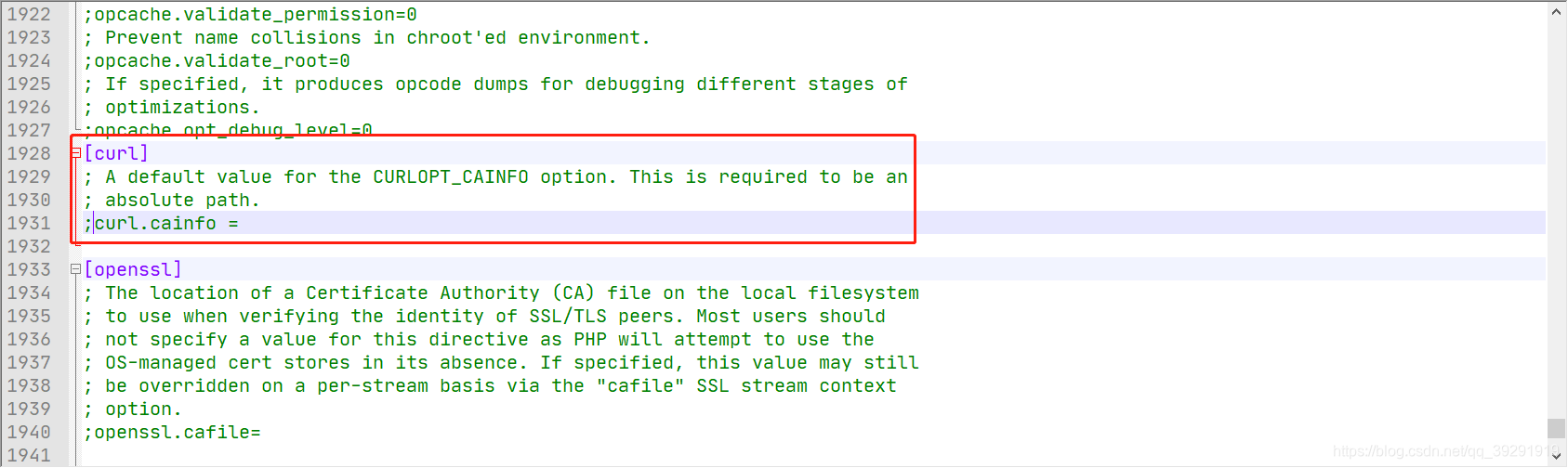
Task: Click the [curl] section header text
Action: coord(116,153)
